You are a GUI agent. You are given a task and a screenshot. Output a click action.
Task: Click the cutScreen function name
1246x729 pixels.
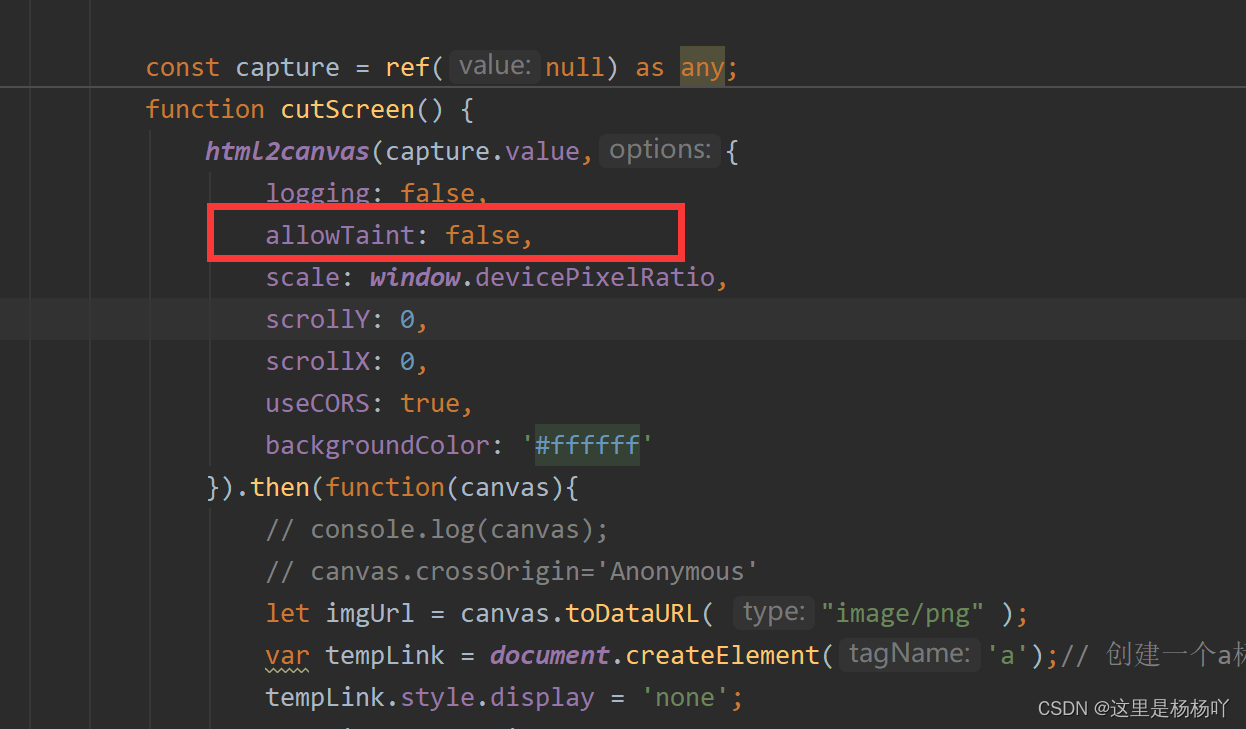coord(347,108)
